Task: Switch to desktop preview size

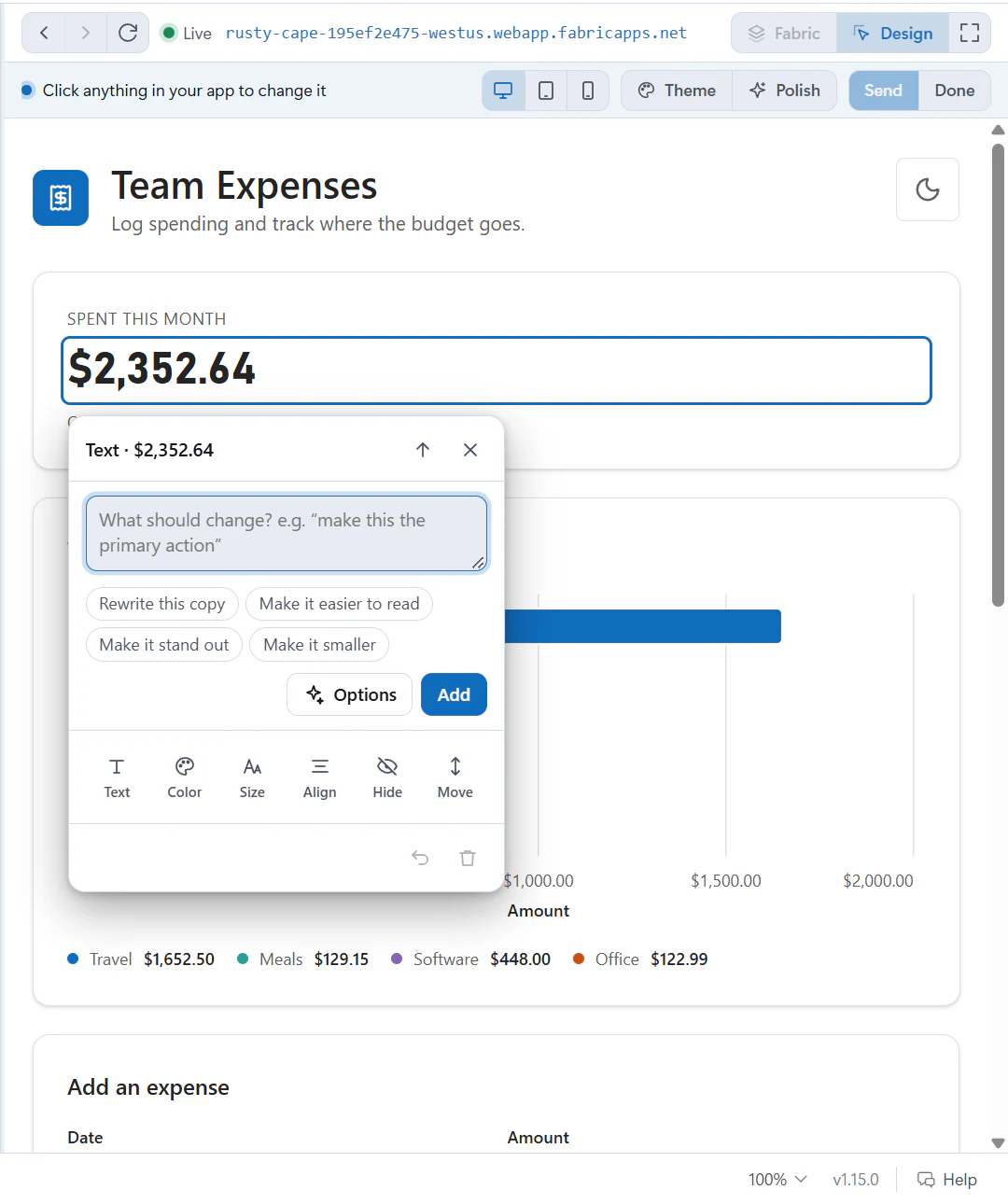Action: (503, 91)
